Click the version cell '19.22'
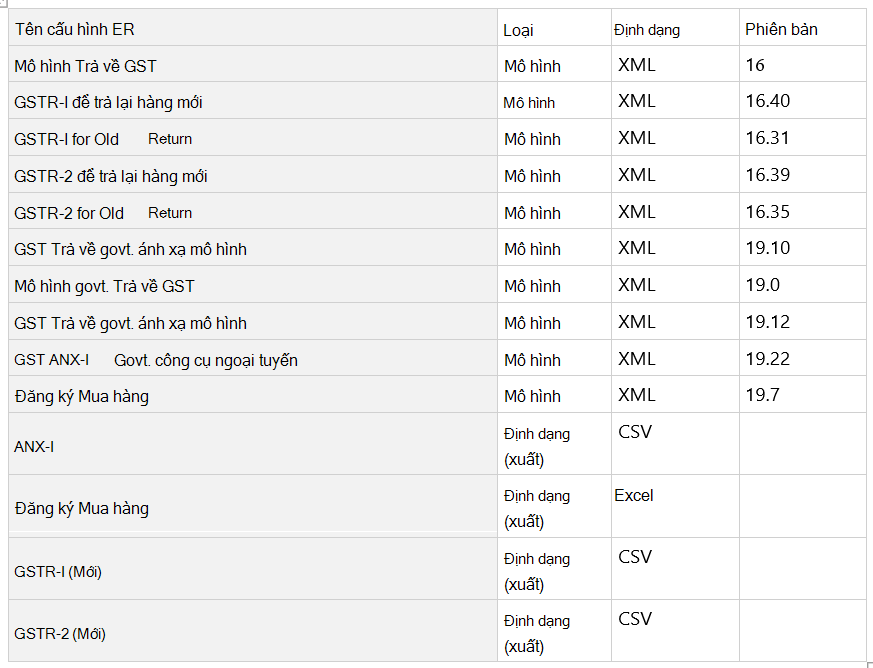The image size is (873, 668). (803, 358)
